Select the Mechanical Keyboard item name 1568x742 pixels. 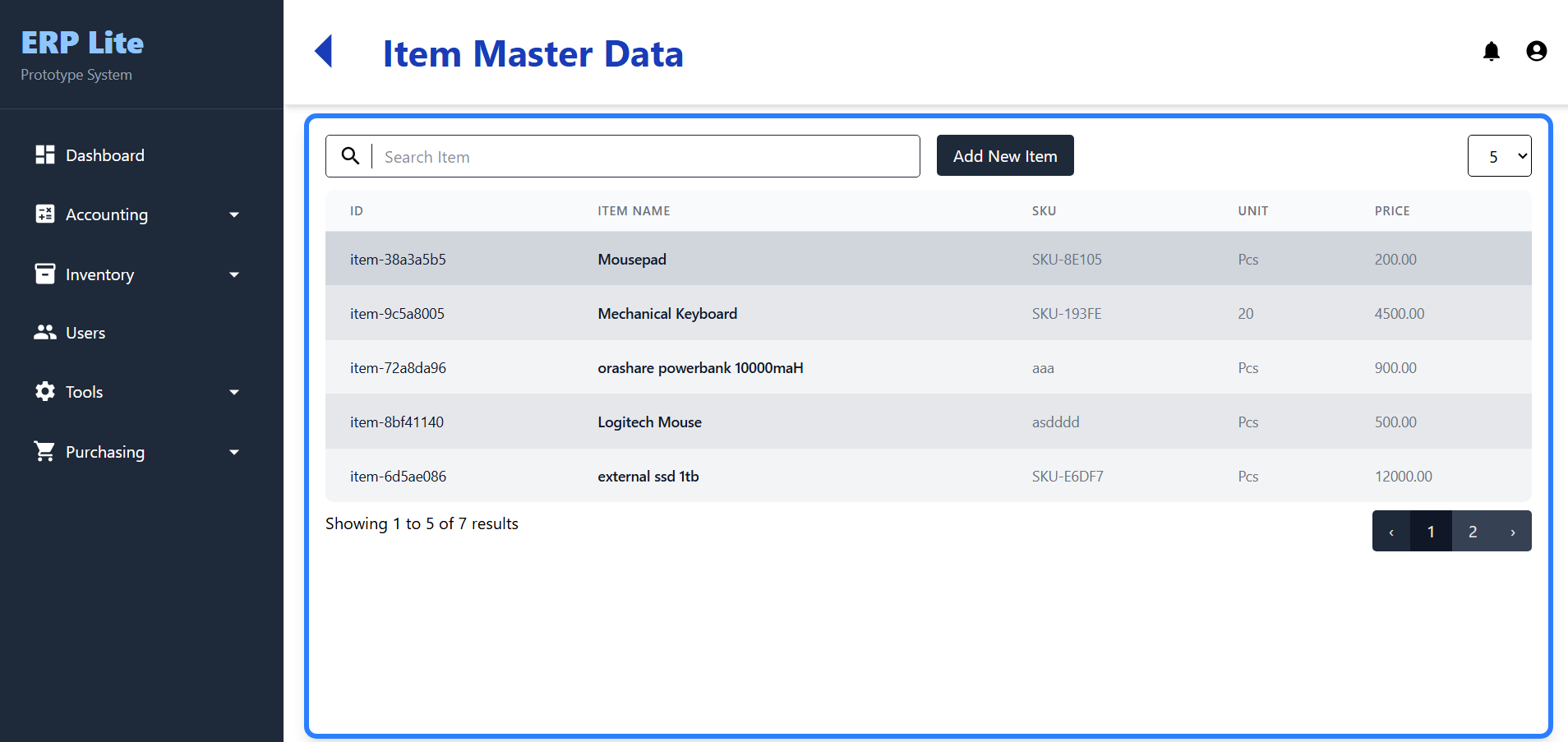pos(667,314)
